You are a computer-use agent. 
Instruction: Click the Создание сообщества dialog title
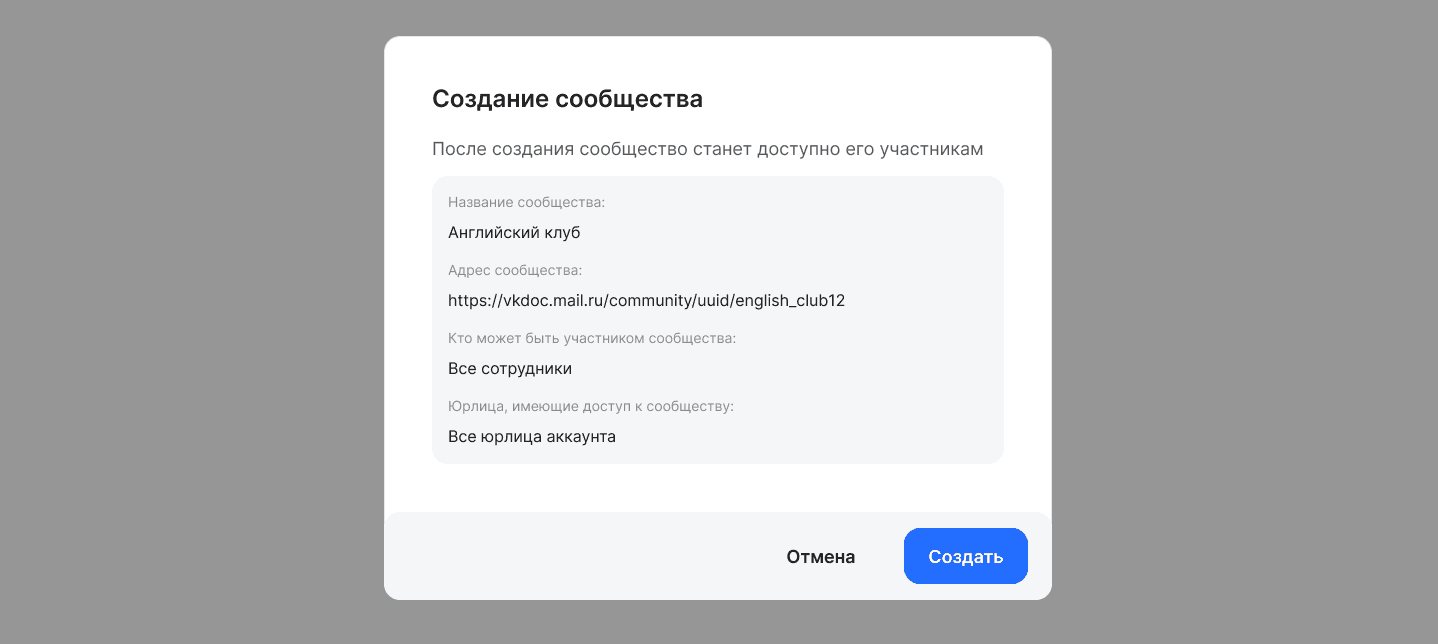point(567,99)
